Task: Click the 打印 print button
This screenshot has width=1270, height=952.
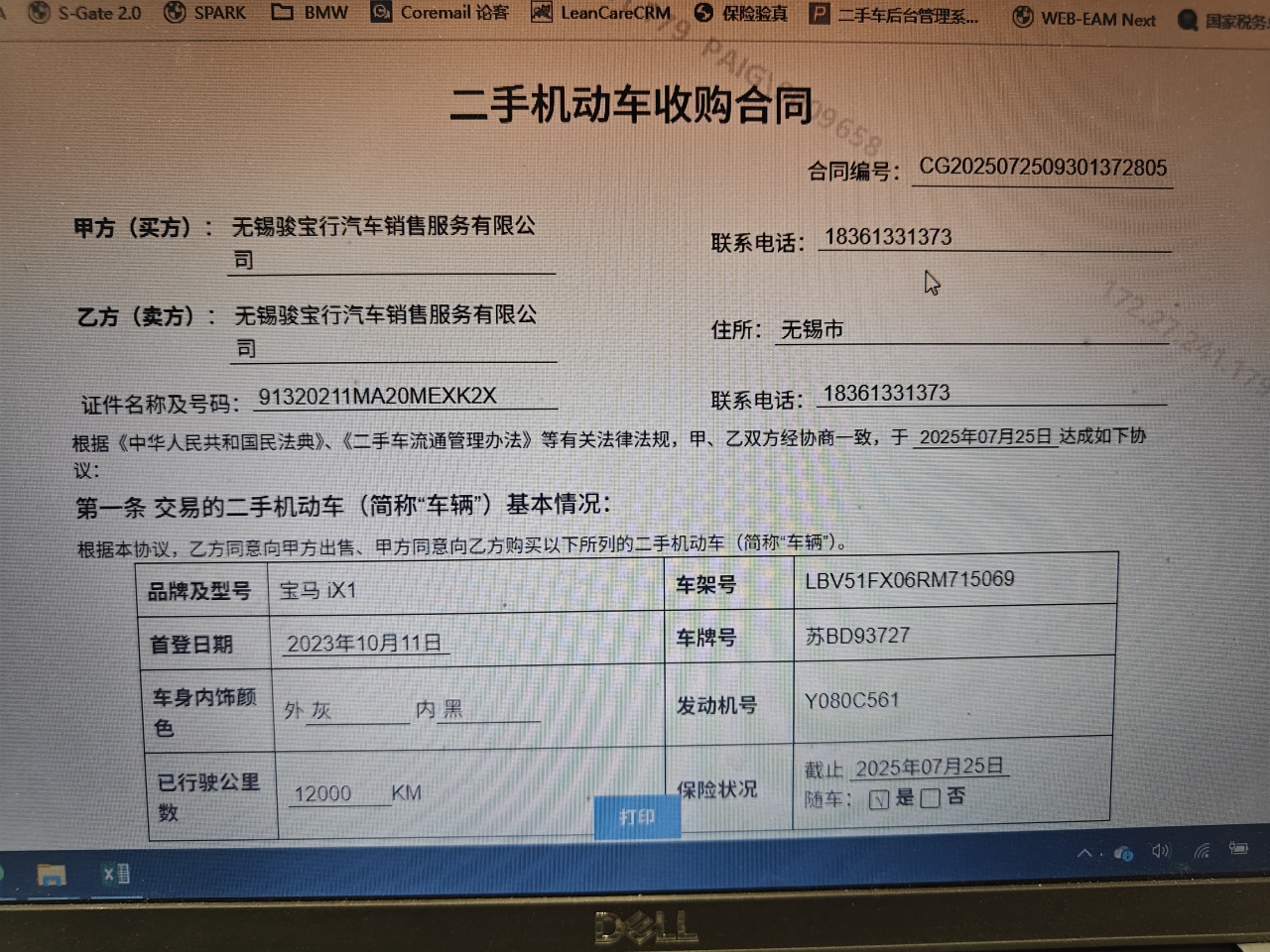Action: pyautogui.click(x=637, y=817)
